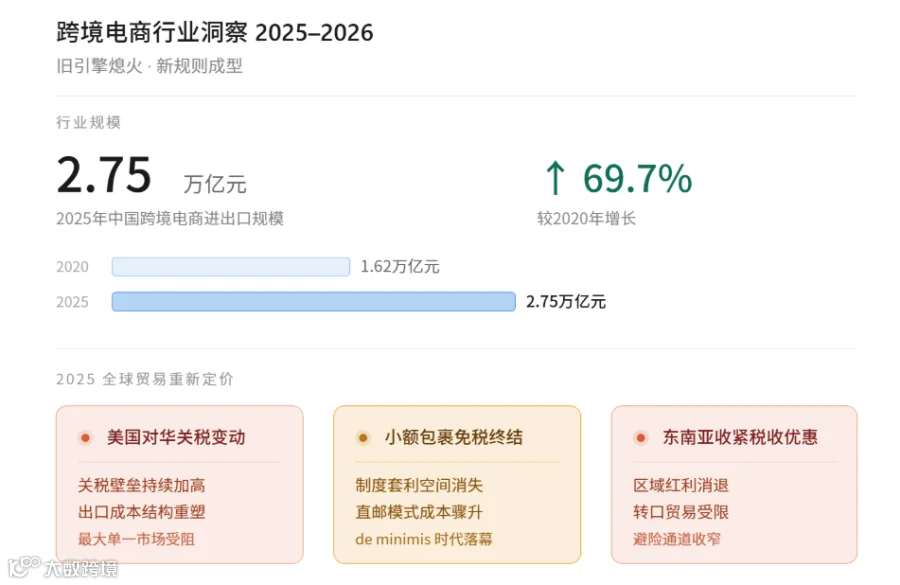This screenshot has width=900, height=585.
Task: Click the title 跨境电商行业洞察 2025–2026
Action: [215, 33]
